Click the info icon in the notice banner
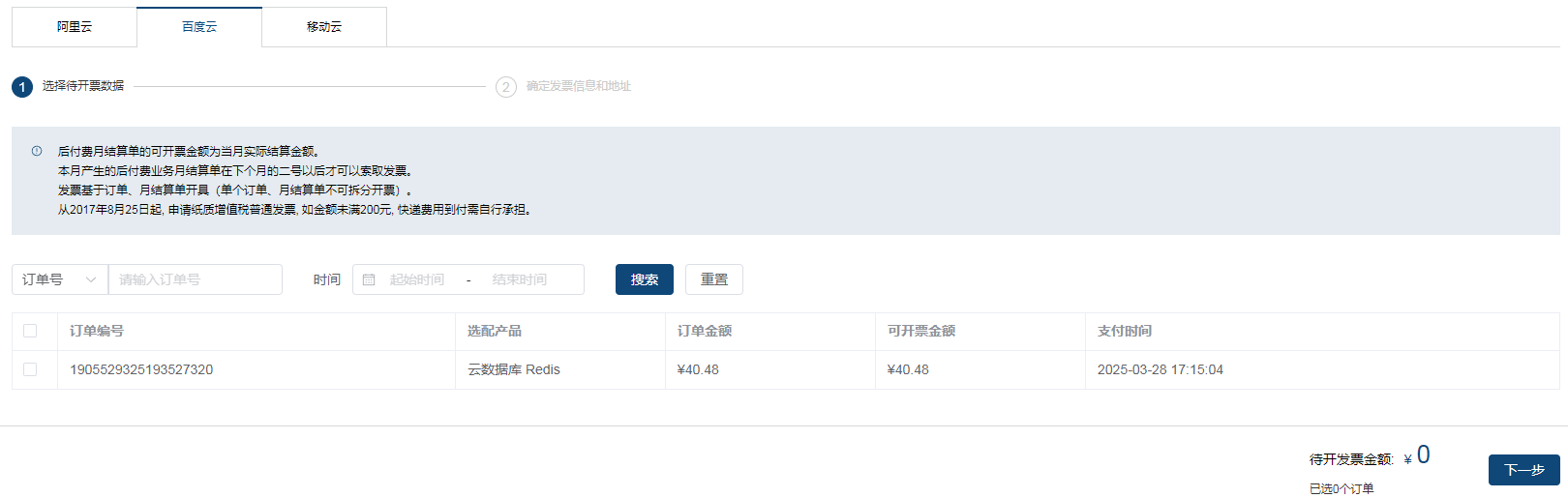The width and height of the screenshot is (1568, 498). [x=37, y=151]
